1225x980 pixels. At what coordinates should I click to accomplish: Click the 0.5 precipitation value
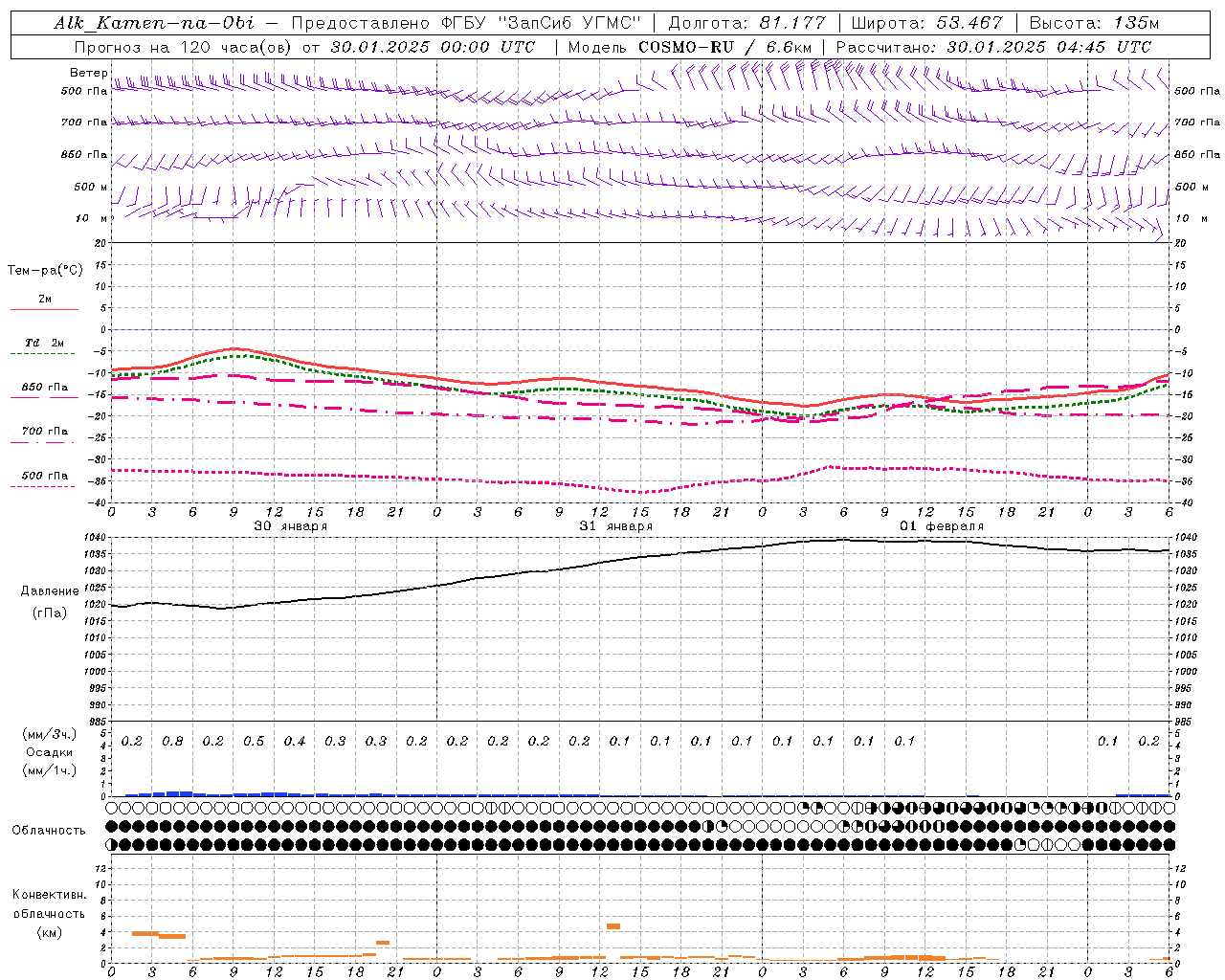pos(254,741)
